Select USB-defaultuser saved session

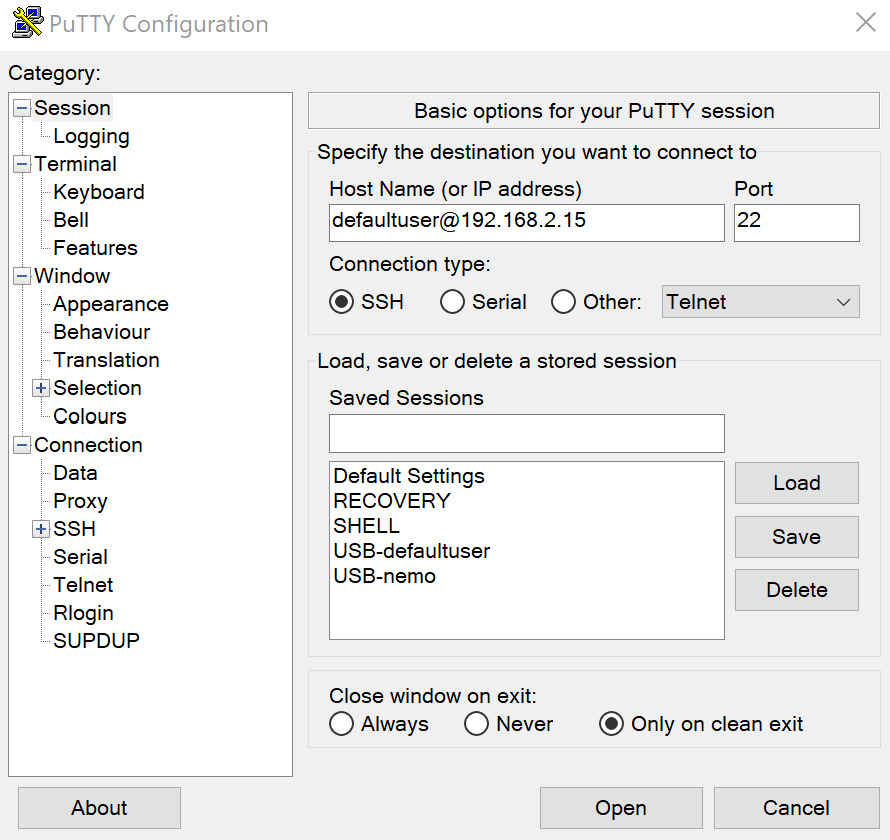(412, 551)
